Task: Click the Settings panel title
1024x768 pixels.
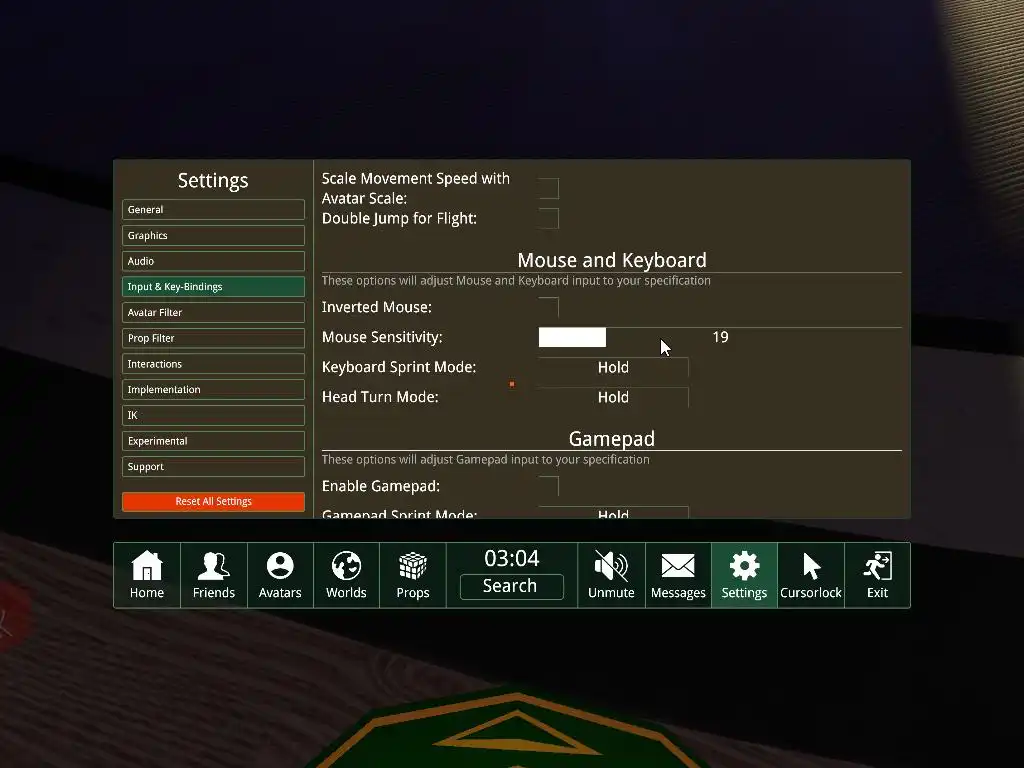Action: point(213,181)
